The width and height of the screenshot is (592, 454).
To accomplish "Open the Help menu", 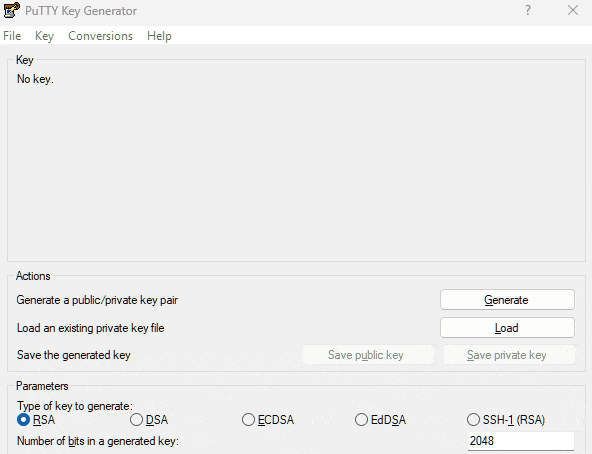I will pyautogui.click(x=159, y=36).
